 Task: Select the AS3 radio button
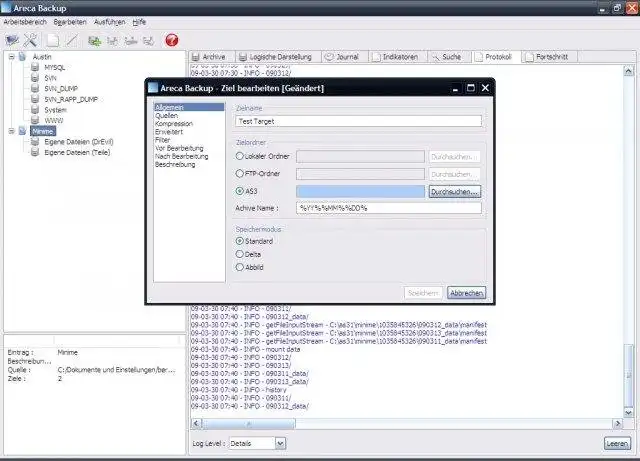coord(240,191)
